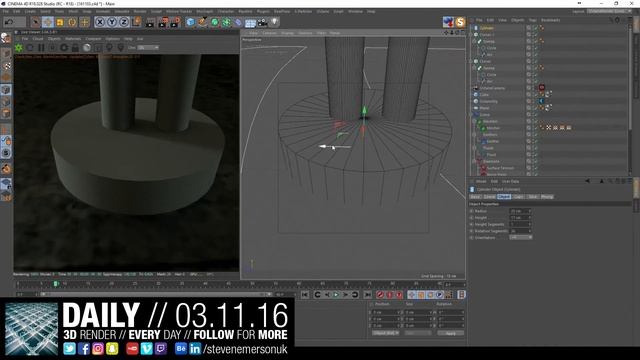Open Materials menu in Live Viewer
The height and width of the screenshot is (360, 640).
(x=73, y=39)
